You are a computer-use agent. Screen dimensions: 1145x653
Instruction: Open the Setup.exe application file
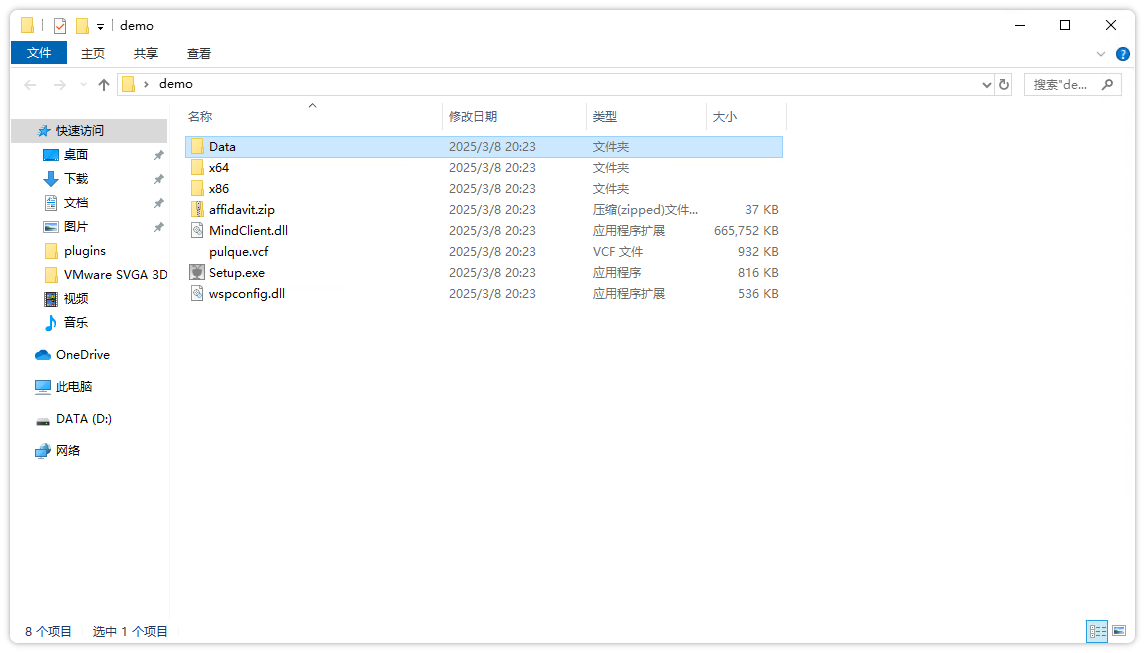coord(236,273)
